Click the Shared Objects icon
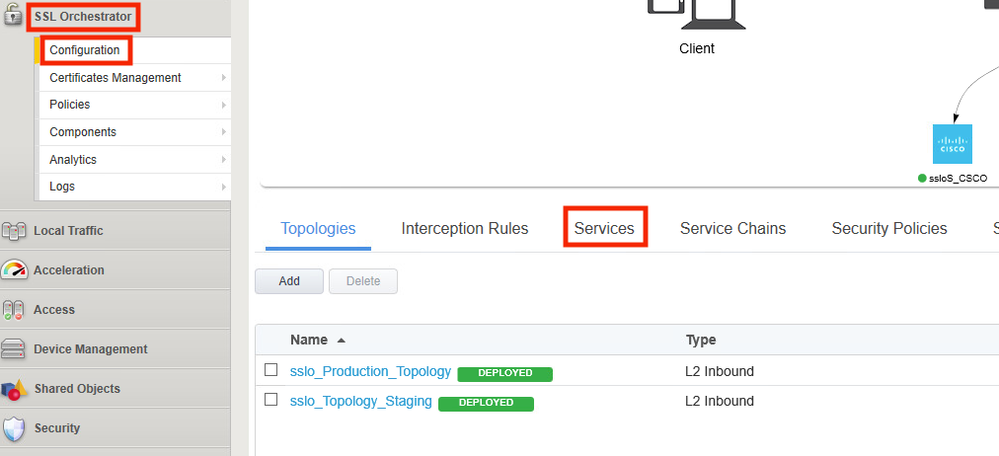Screen dimensions: 999x456 [x=14, y=389]
